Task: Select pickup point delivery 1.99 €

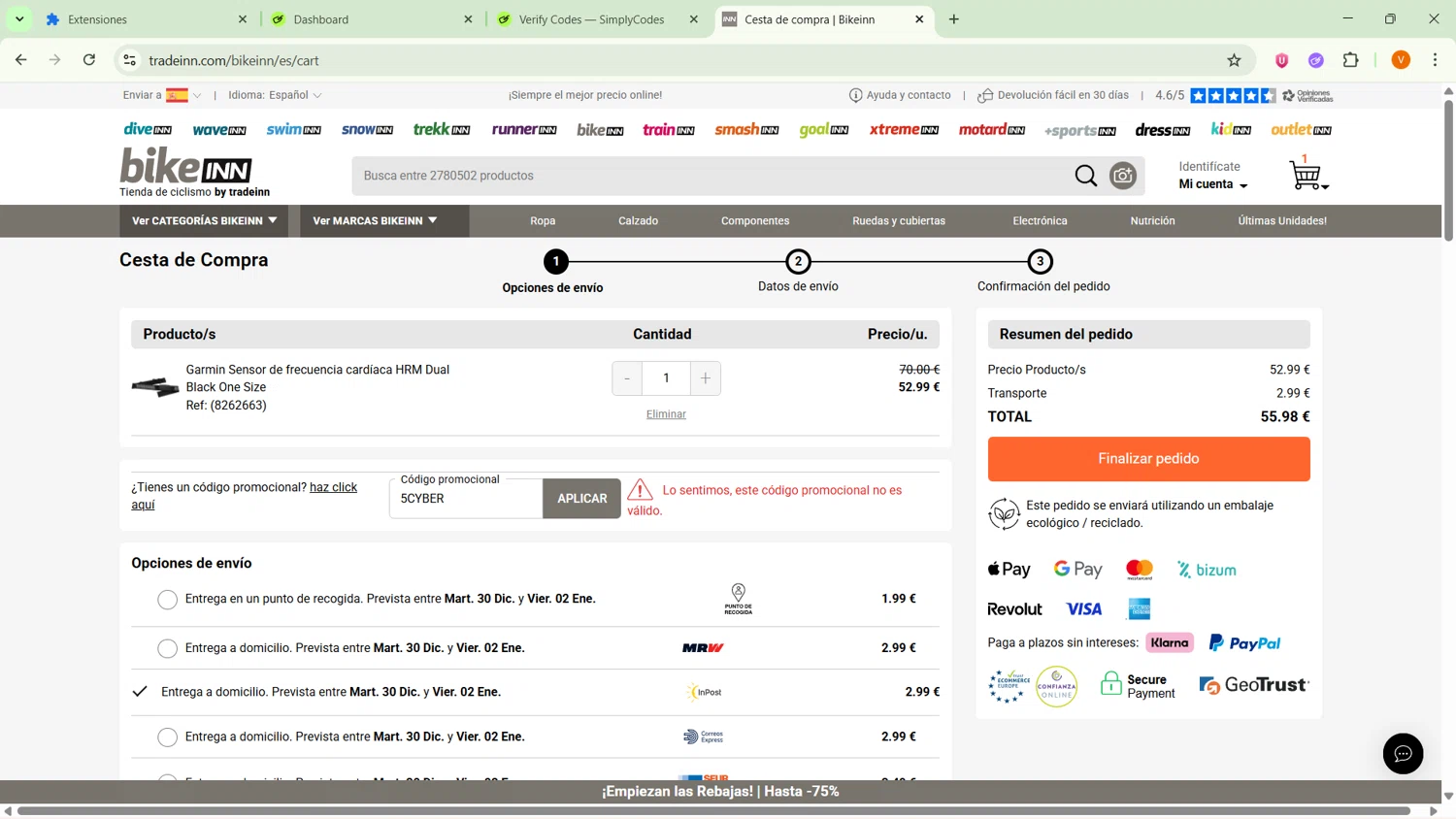Action: point(167,600)
